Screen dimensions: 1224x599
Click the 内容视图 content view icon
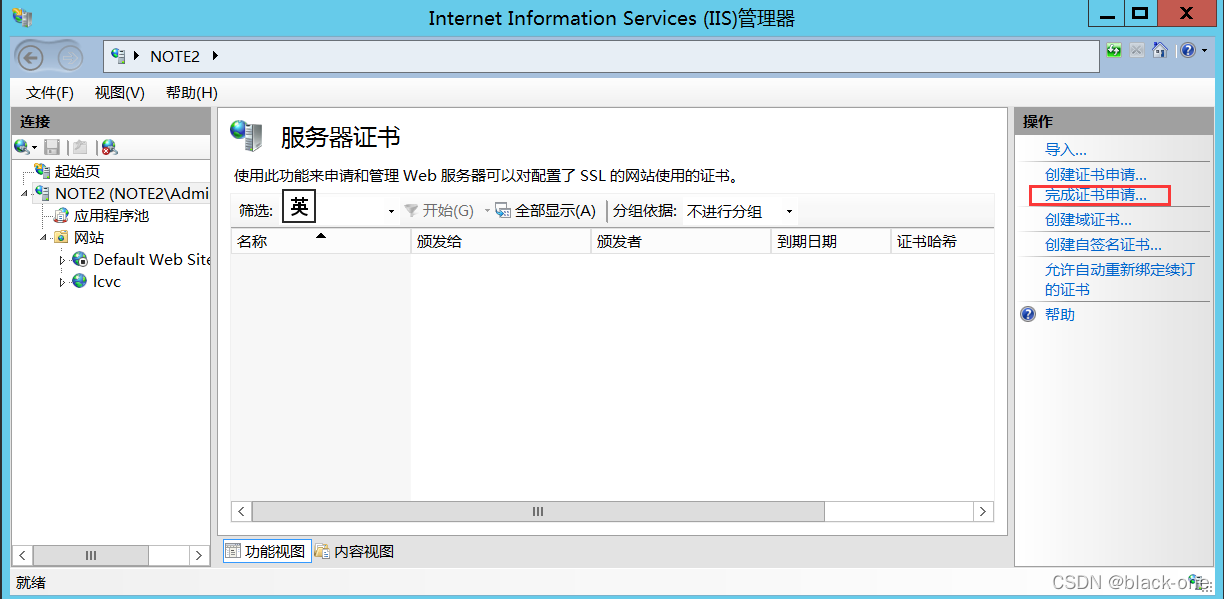point(322,551)
